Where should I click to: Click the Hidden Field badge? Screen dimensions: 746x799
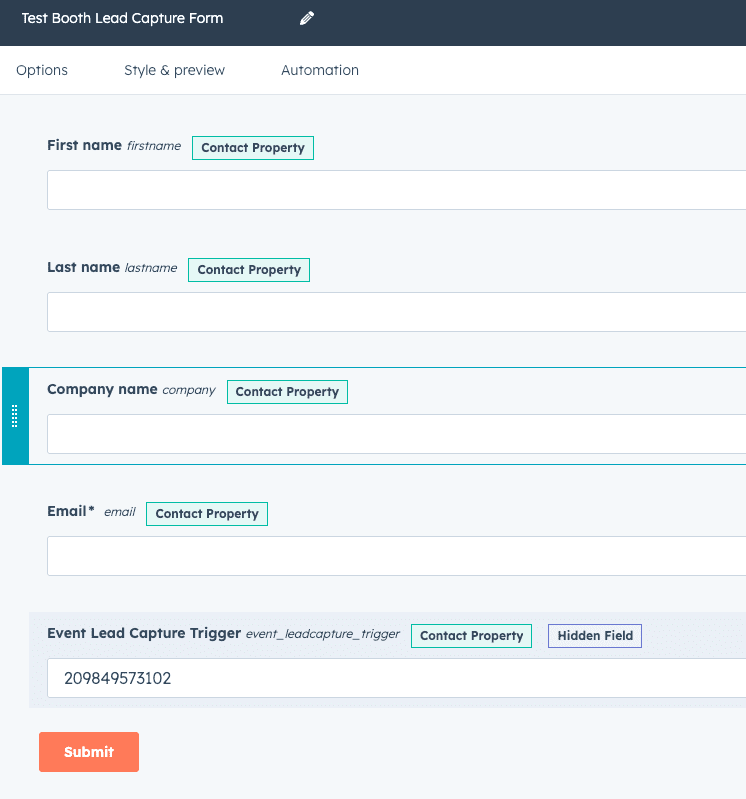coord(595,636)
